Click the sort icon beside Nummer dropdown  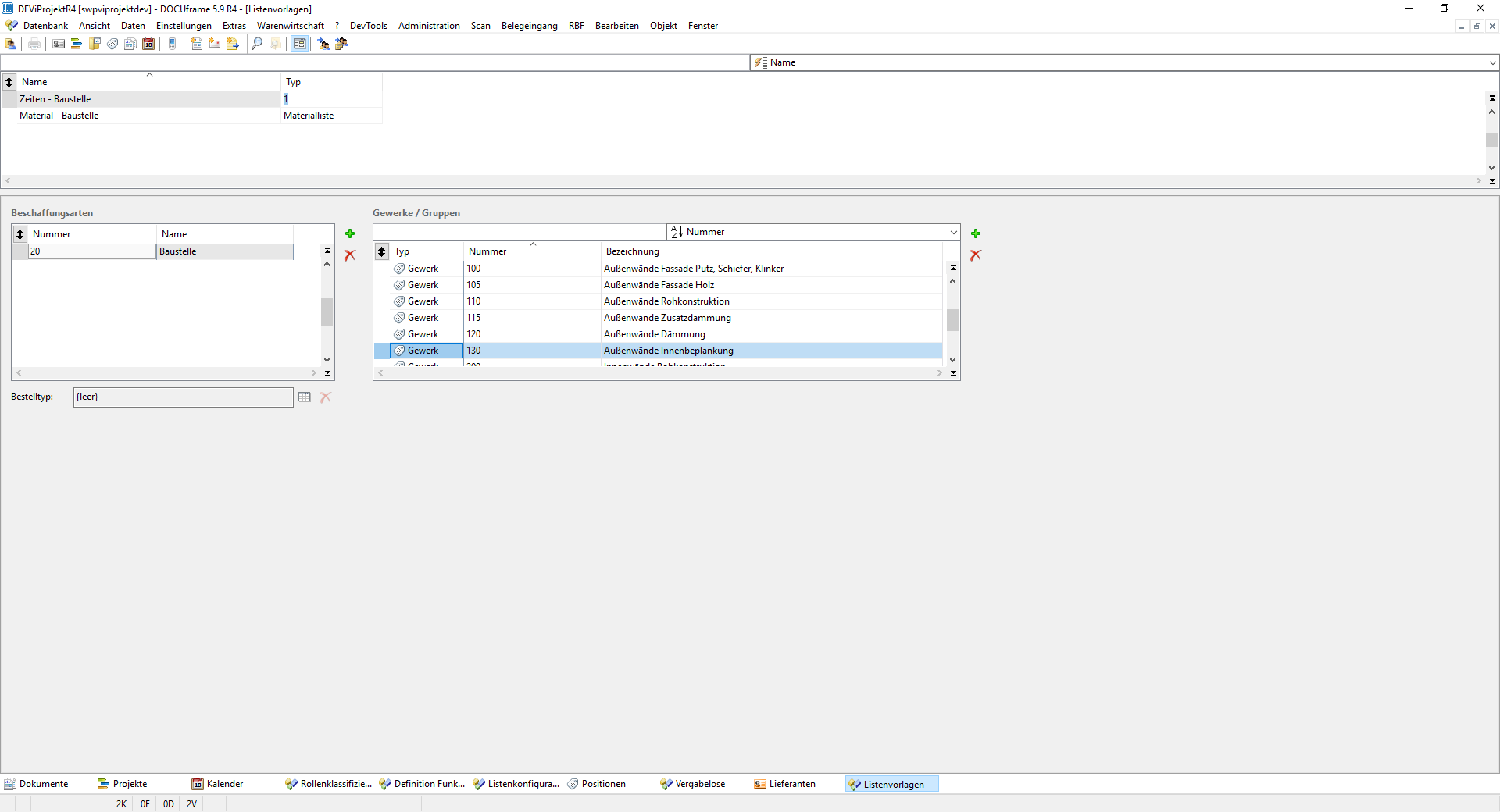(x=677, y=232)
